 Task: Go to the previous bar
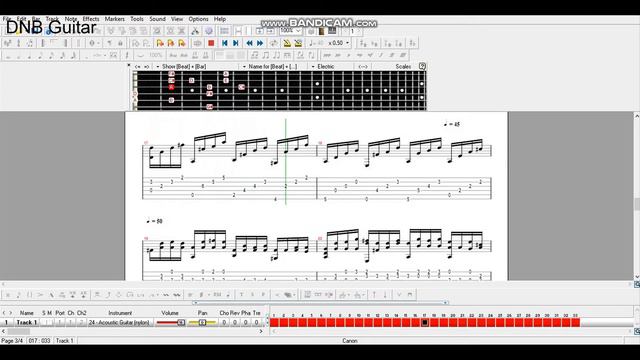249,43
